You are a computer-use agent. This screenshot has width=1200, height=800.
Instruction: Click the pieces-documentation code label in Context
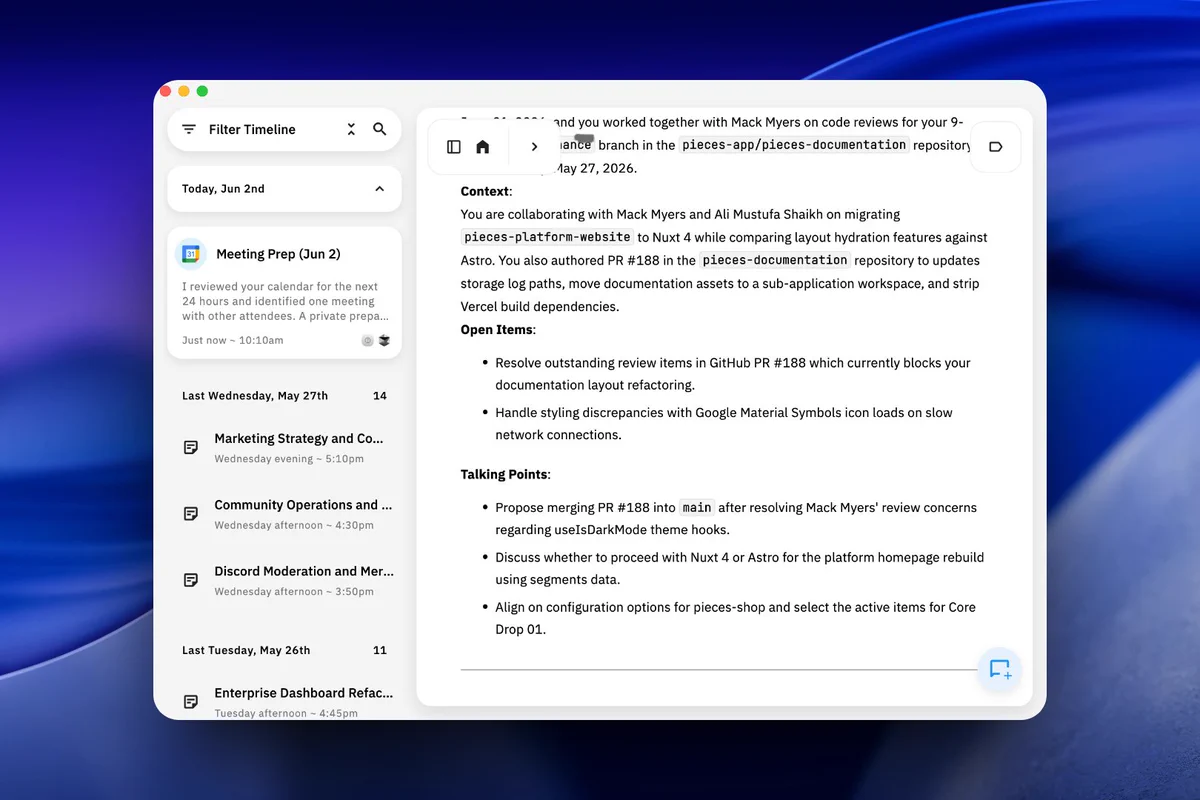(x=775, y=260)
